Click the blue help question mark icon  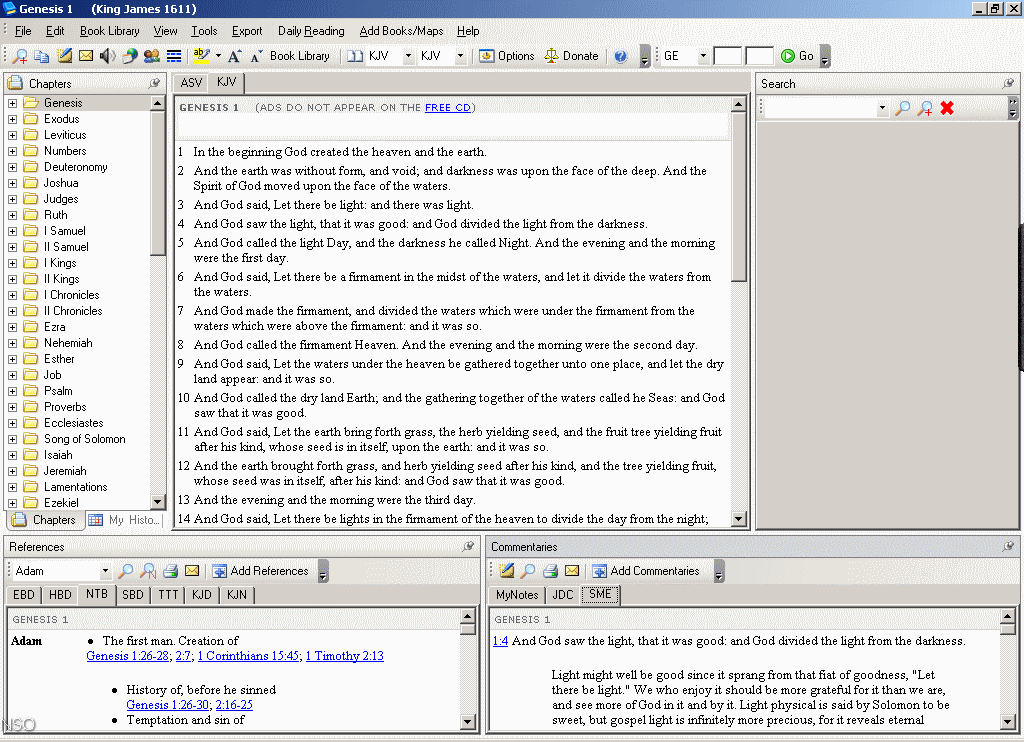pos(620,56)
